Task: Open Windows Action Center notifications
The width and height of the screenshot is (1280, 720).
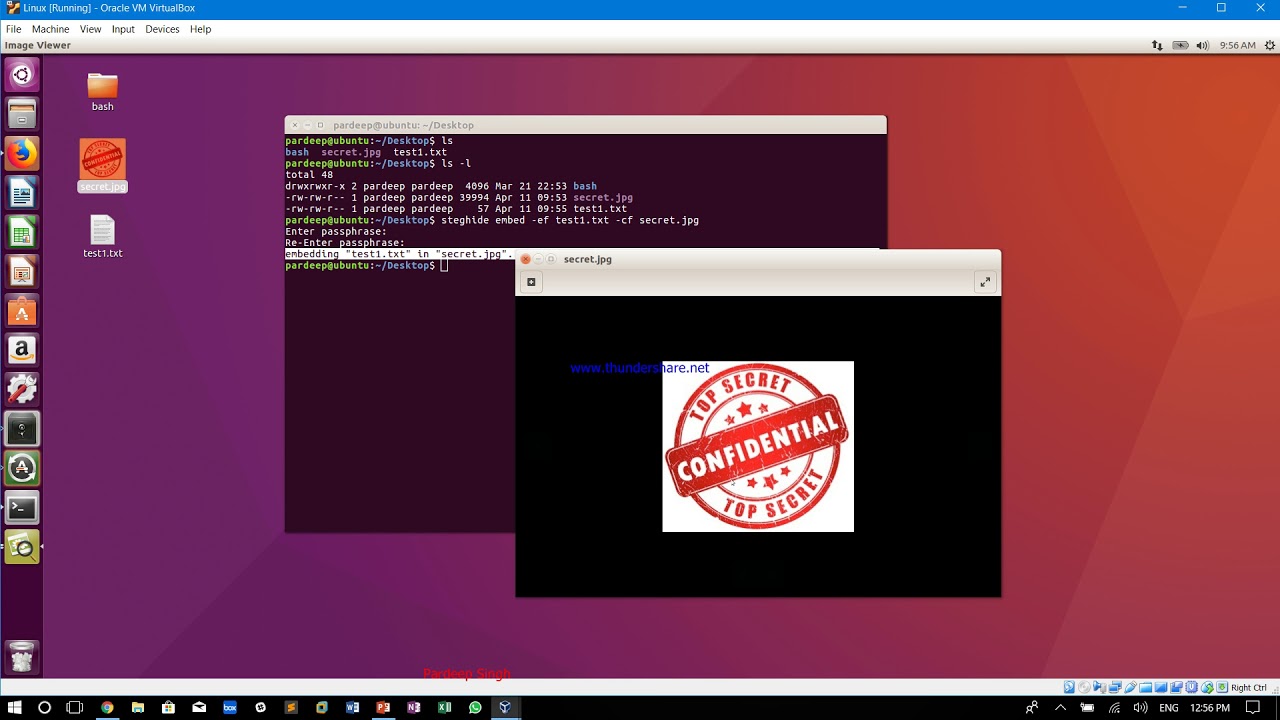Action: tap(1253, 707)
